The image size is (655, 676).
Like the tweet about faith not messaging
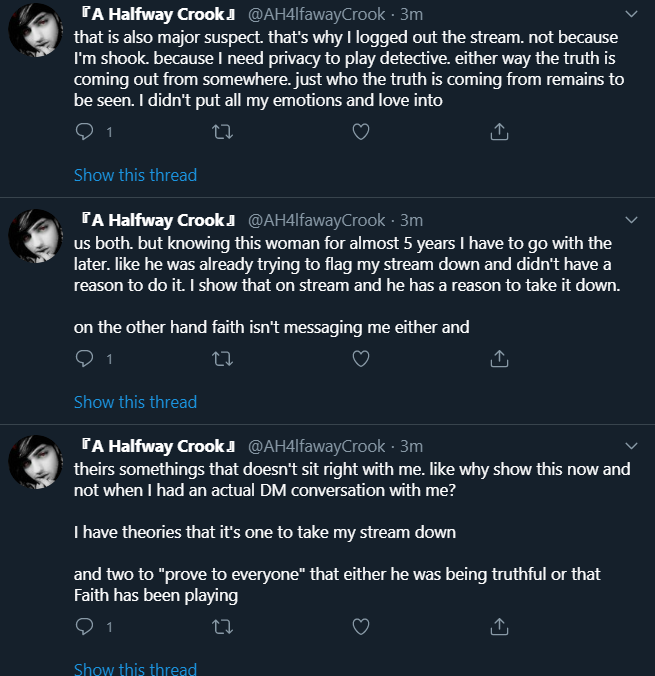(361, 359)
